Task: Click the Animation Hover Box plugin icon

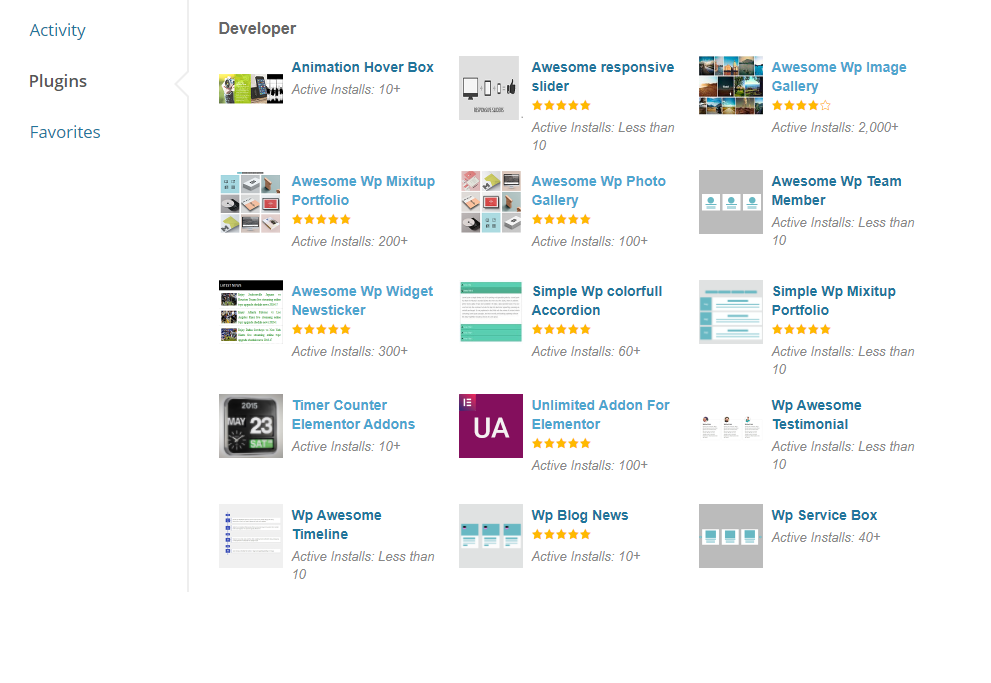Action: pyautogui.click(x=250, y=88)
